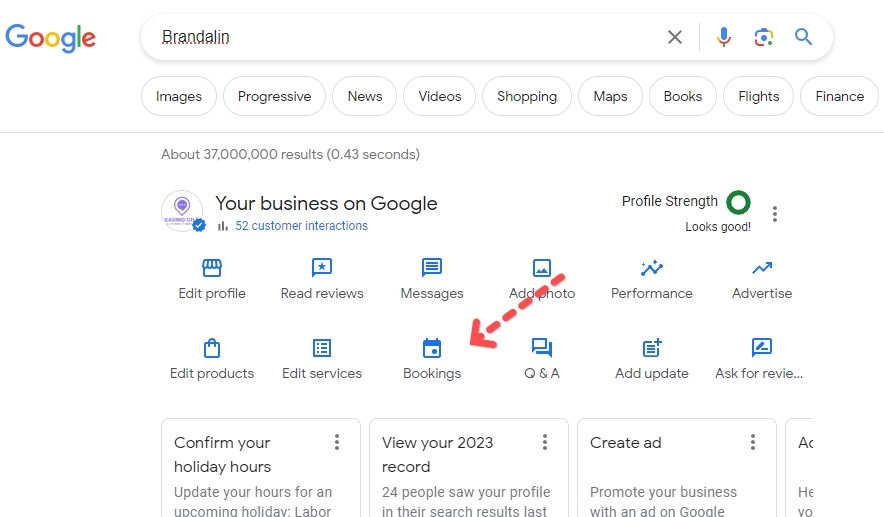Screen dimensions: 884x517
Task: Open Google Lens image search
Action: [763, 37]
